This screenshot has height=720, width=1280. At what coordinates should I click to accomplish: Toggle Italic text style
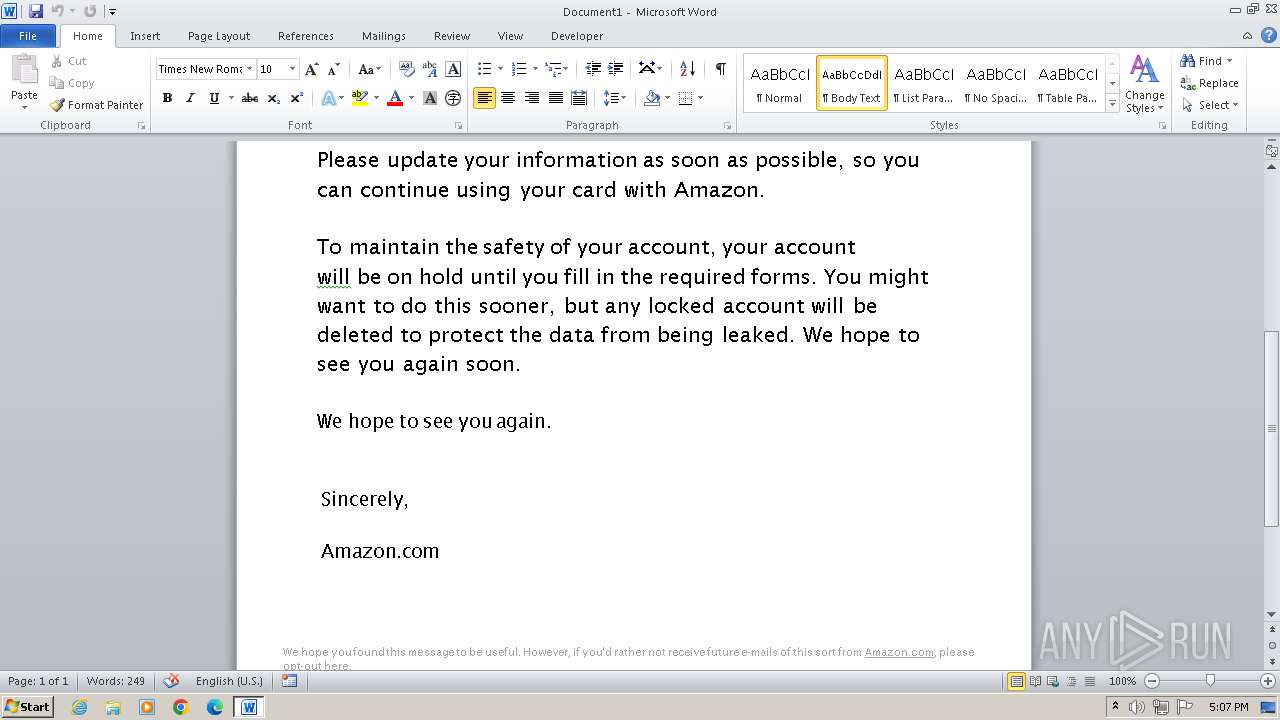[x=190, y=98]
